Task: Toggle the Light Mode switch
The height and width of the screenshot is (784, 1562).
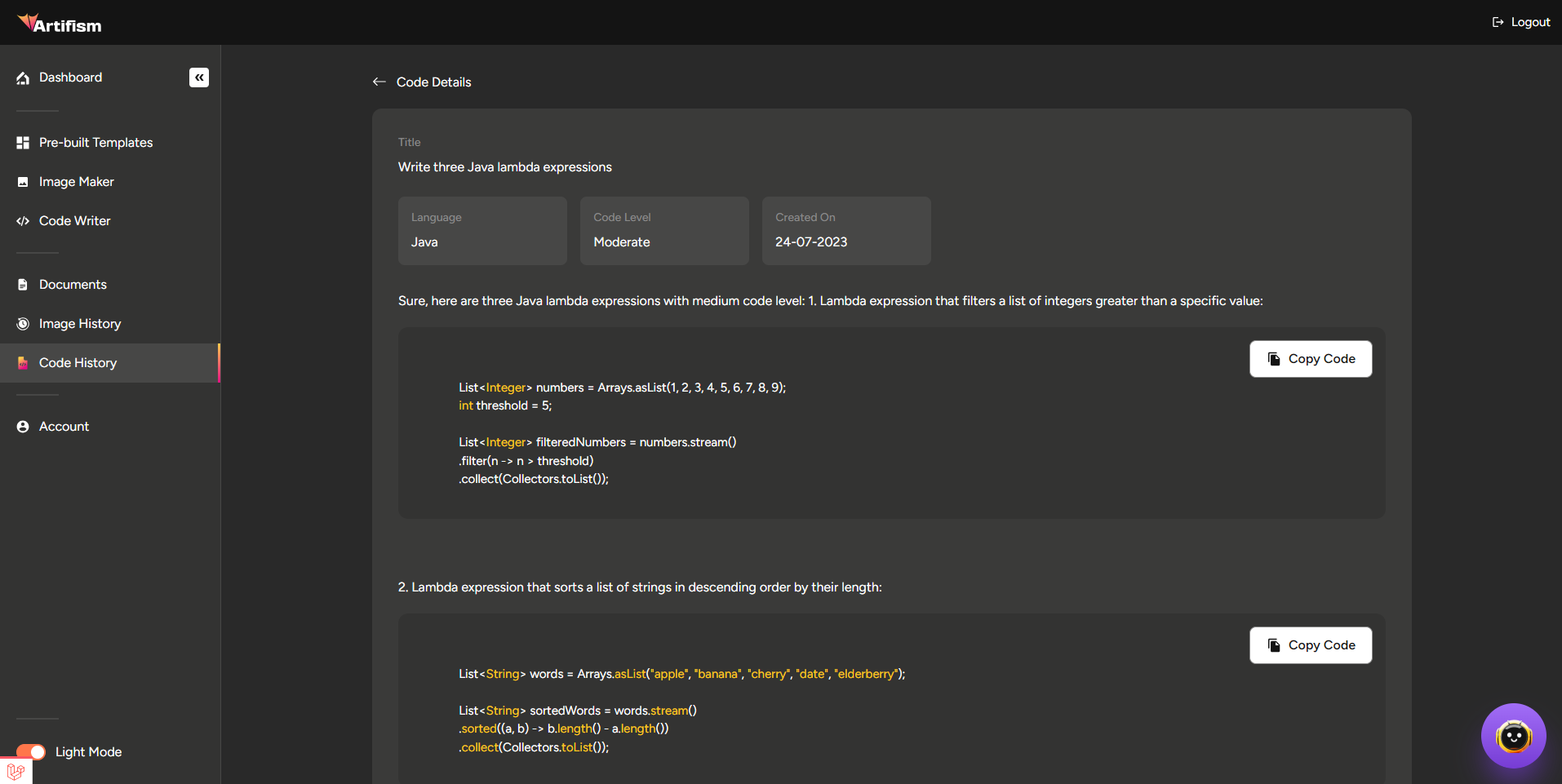Action: tap(31, 751)
